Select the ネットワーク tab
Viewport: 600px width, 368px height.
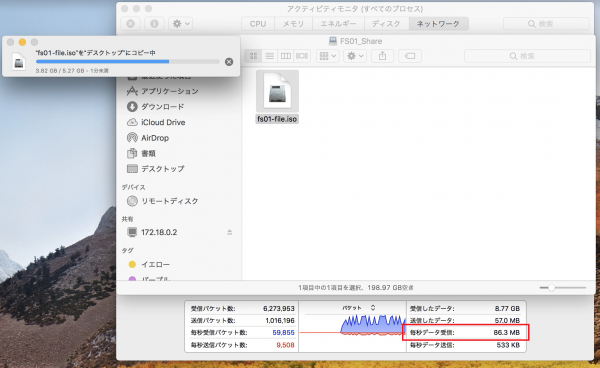click(439, 24)
